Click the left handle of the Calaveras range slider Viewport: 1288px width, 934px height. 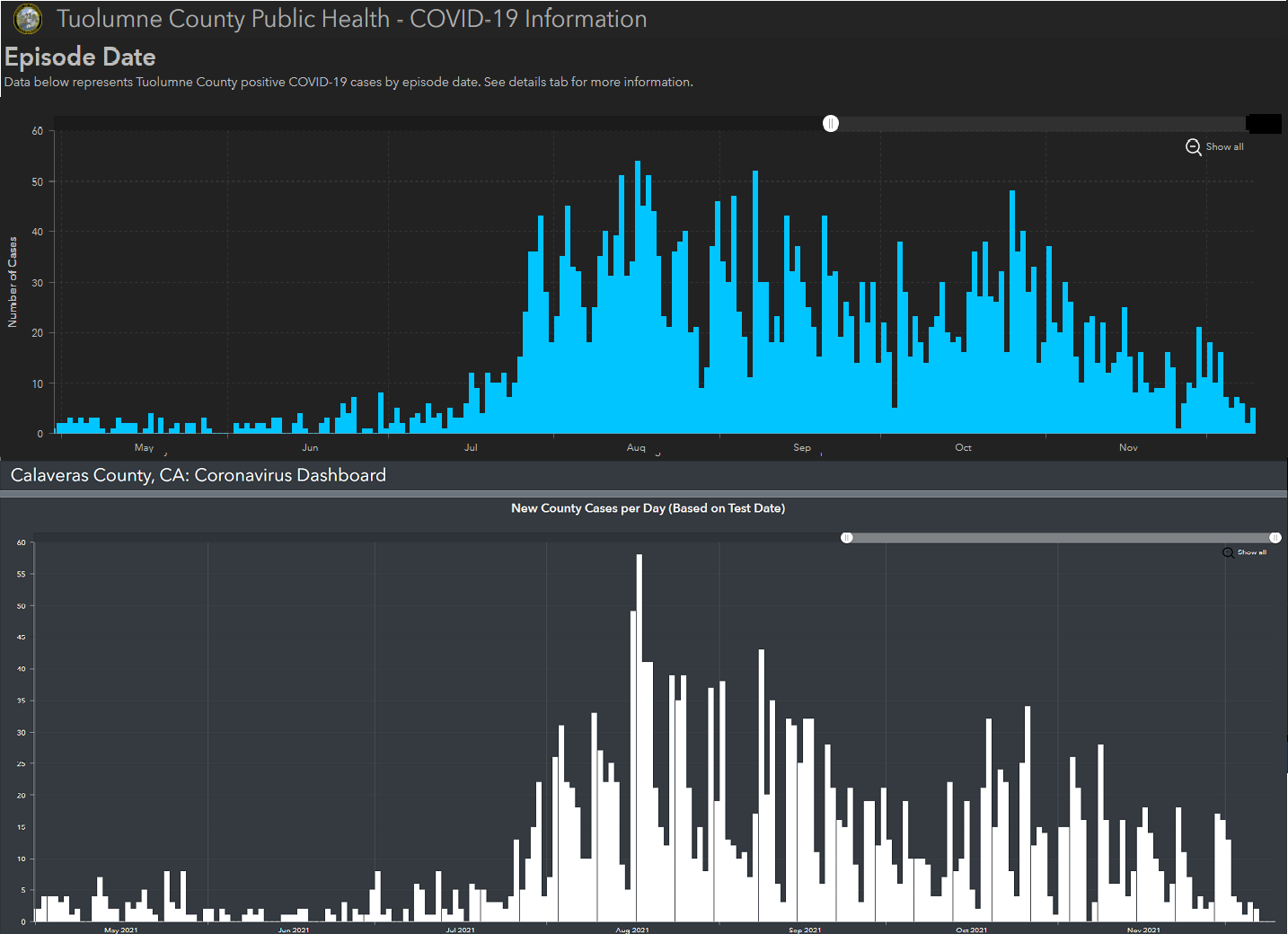coord(846,538)
